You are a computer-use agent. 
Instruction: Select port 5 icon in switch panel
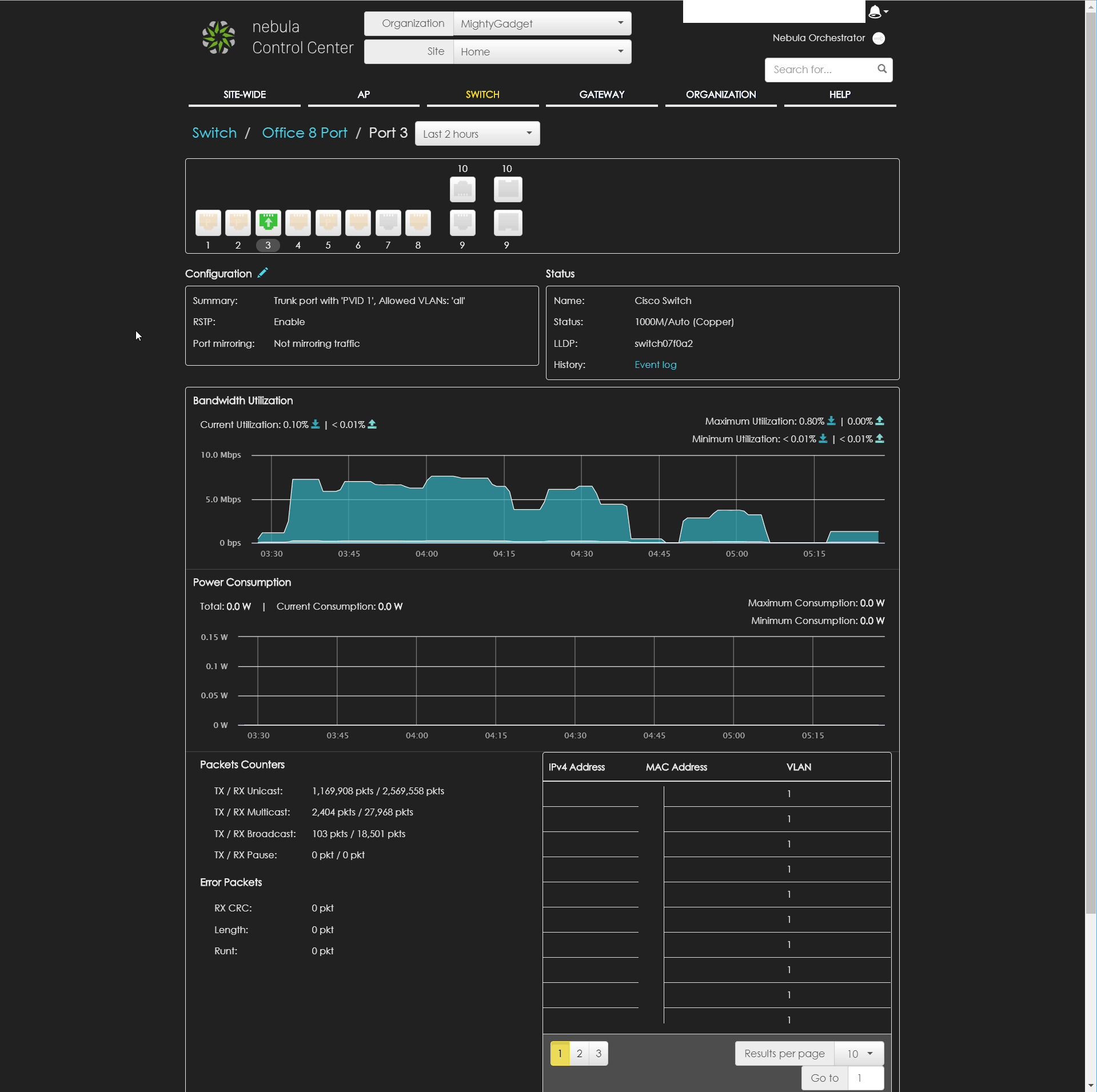pyautogui.click(x=328, y=222)
